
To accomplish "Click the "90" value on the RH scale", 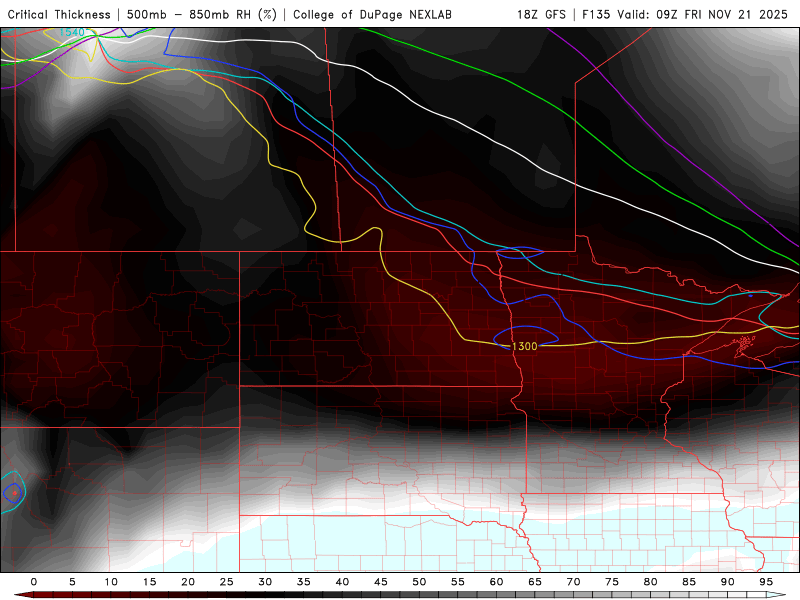I will [x=728, y=582].
